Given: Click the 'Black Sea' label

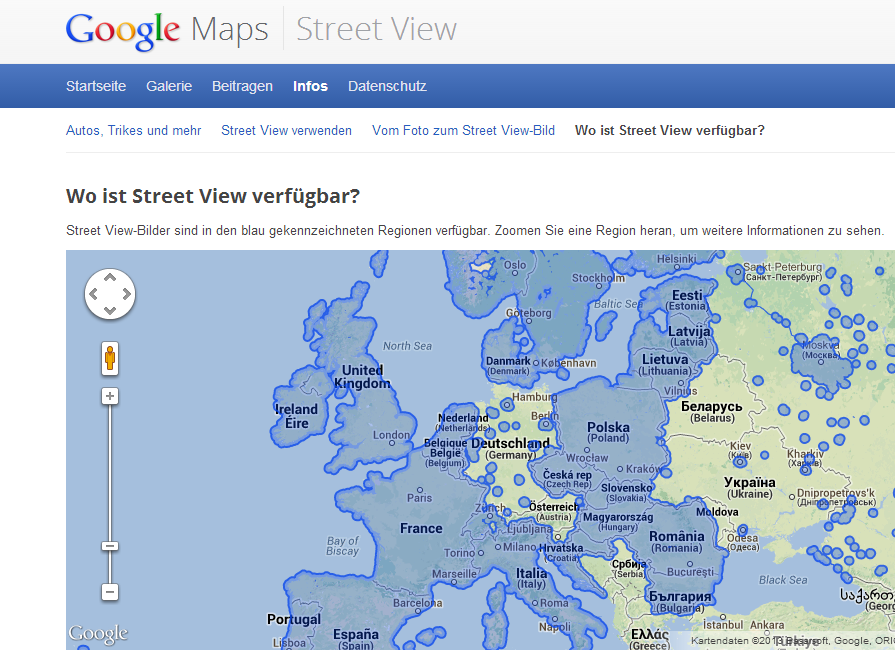Looking at the screenshot, I should click(x=783, y=580).
